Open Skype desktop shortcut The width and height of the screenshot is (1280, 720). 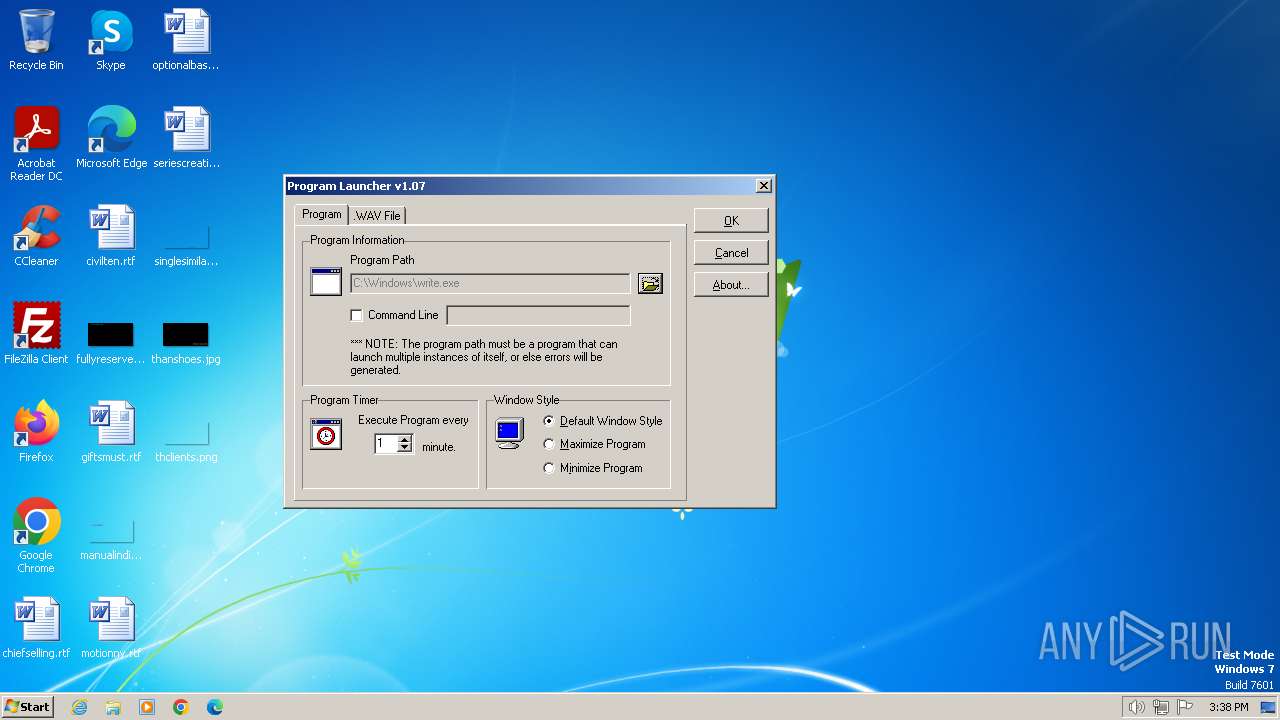tap(110, 40)
